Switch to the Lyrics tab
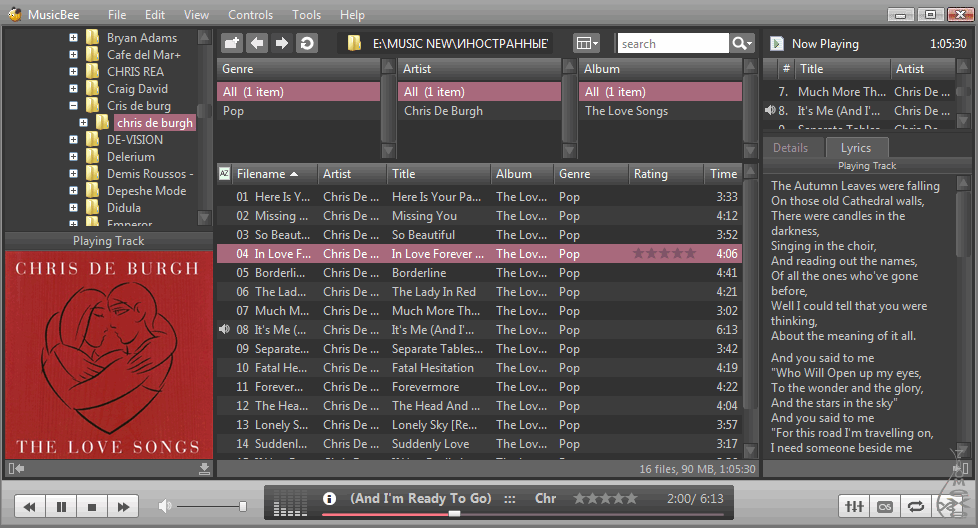Screen dimensions: 978x528 [x=856, y=148]
